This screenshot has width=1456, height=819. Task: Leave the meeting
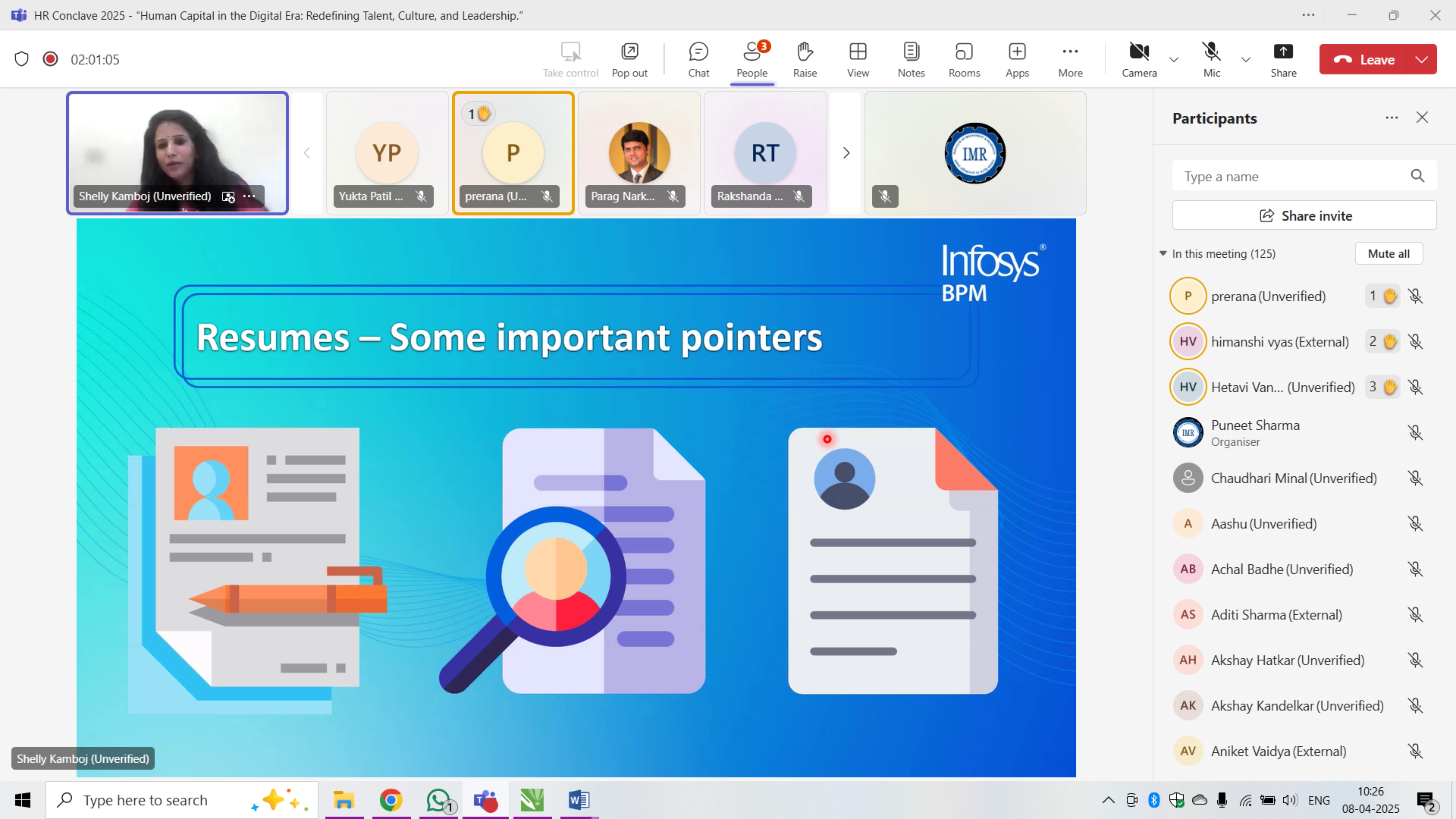[x=1364, y=59]
